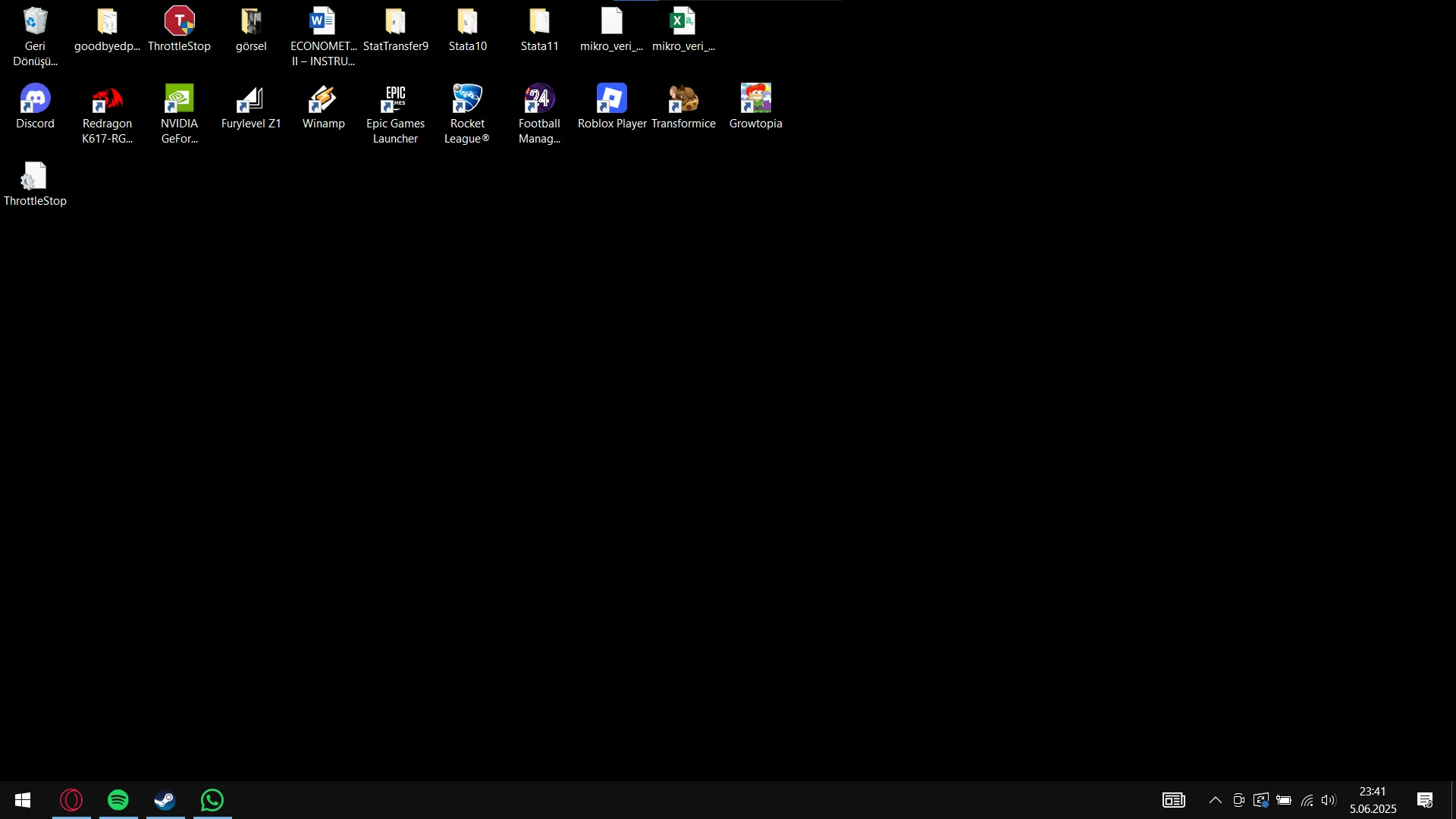Open the notification action center

tap(1425, 800)
